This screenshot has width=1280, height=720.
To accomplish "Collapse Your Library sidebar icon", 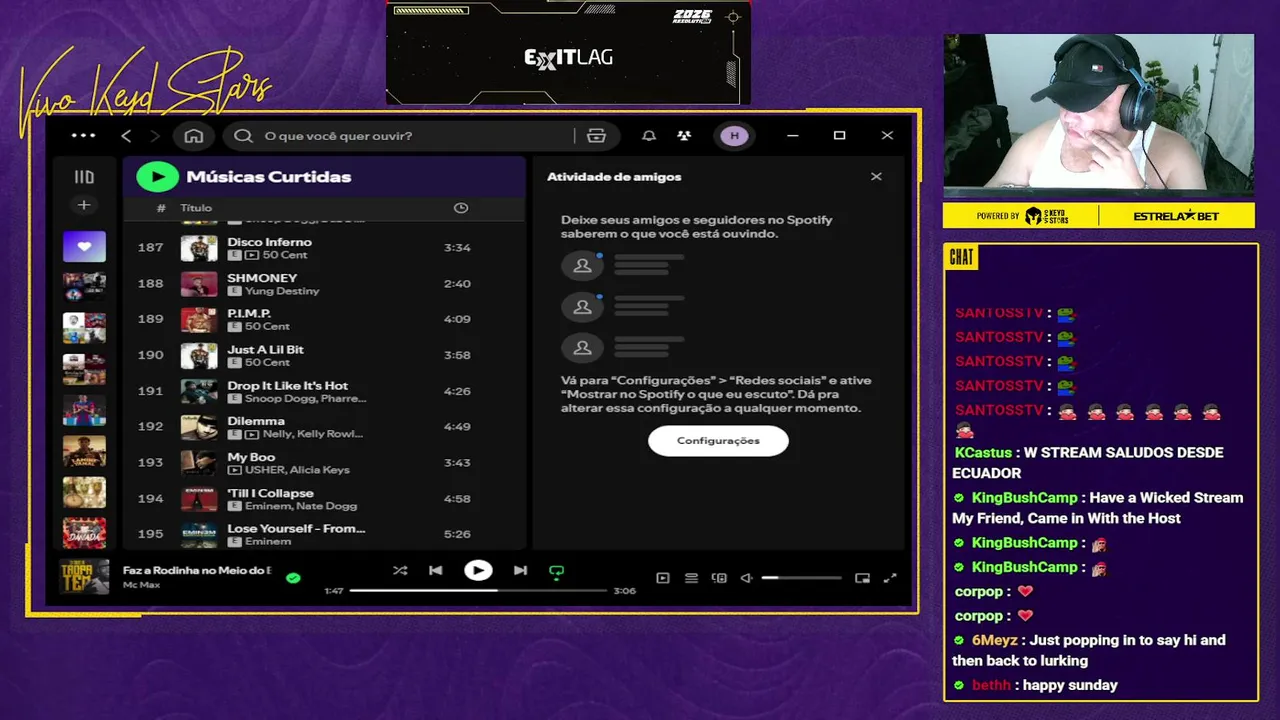I will [84, 177].
